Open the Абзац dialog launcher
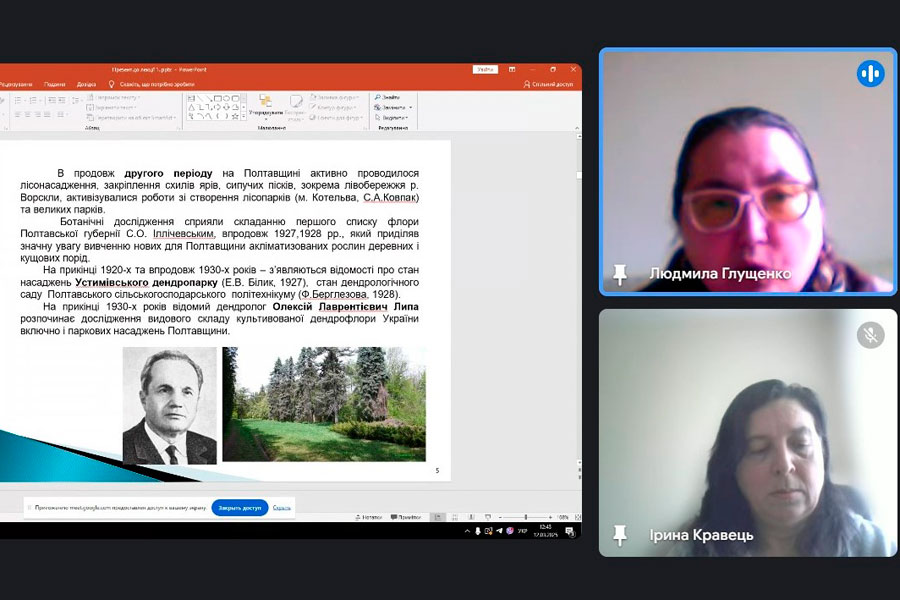This screenshot has width=900, height=600. [x=177, y=127]
